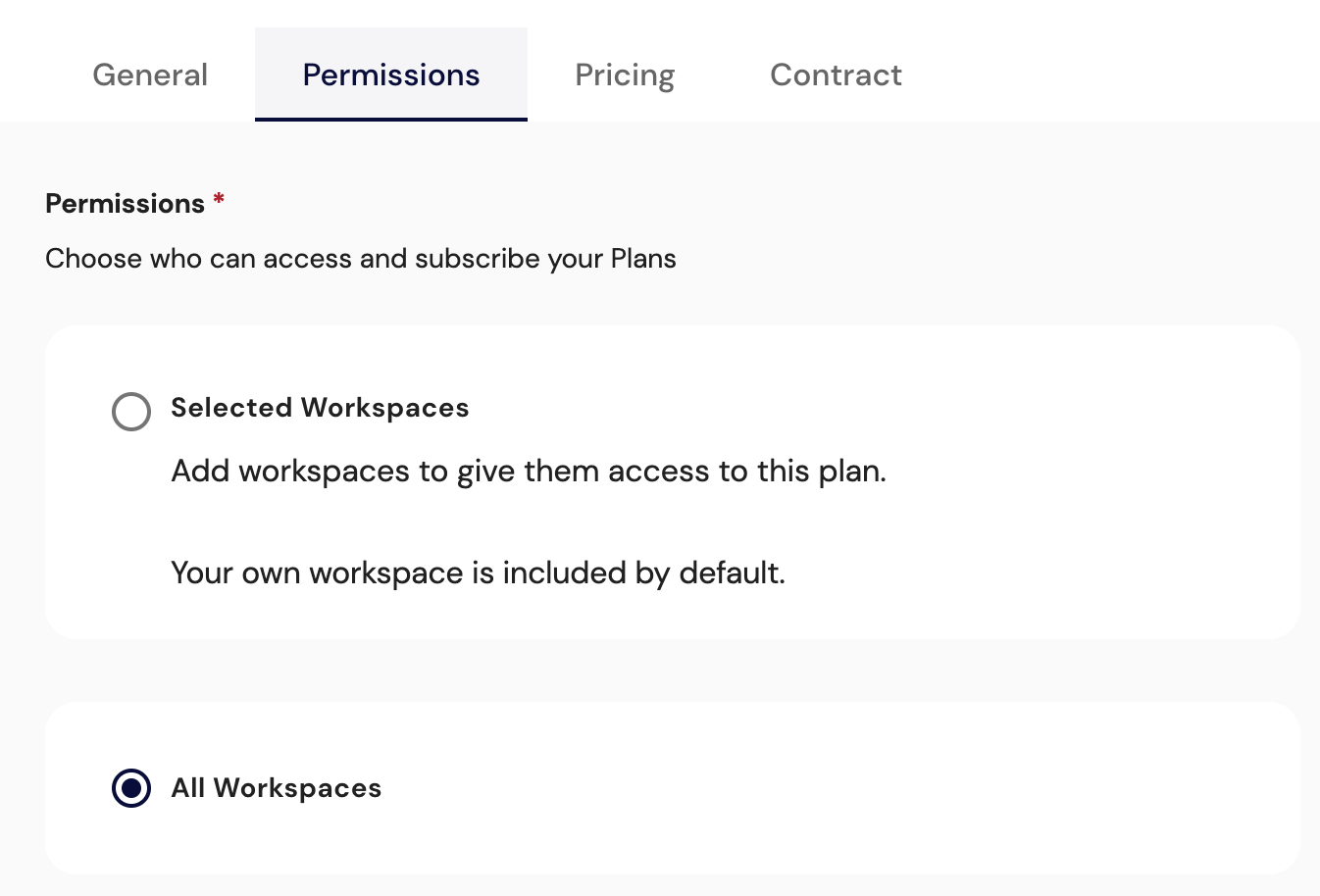This screenshot has width=1320, height=896.
Task: Click the underline beneath the Permissions tab
Action: (391, 119)
